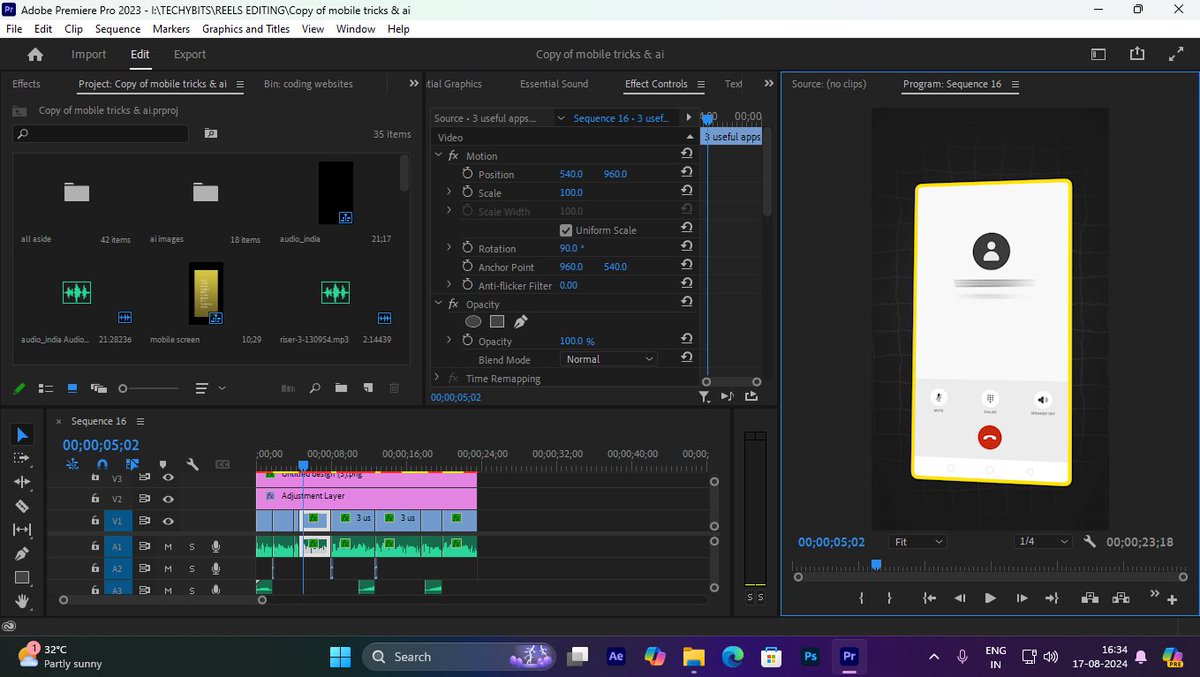The width and height of the screenshot is (1200, 677).
Task: Open Sort Icons menu in Project panel
Action: coord(208,388)
